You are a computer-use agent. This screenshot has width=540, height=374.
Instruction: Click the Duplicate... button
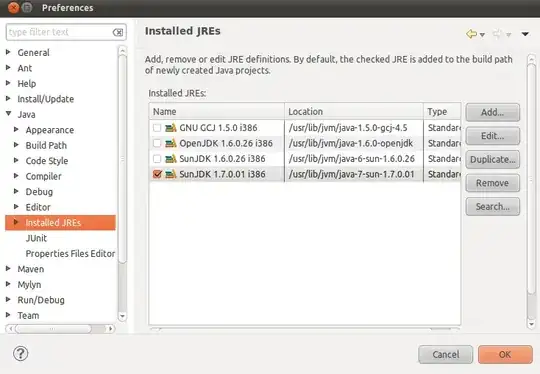[x=492, y=159]
